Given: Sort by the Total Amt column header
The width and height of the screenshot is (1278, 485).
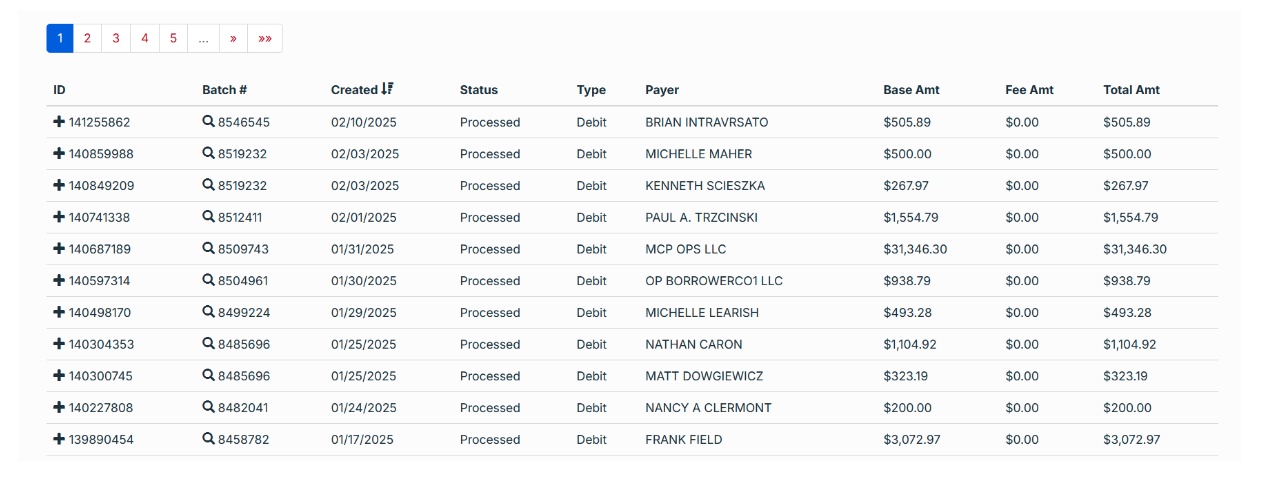Looking at the screenshot, I should (1131, 90).
